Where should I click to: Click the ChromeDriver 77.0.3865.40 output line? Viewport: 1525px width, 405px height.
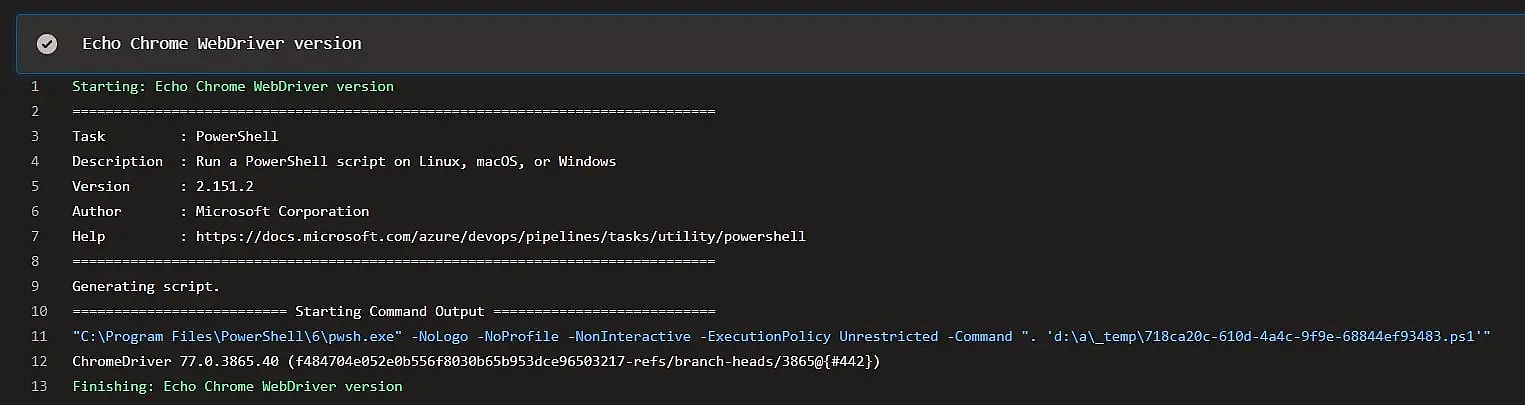(x=475, y=361)
